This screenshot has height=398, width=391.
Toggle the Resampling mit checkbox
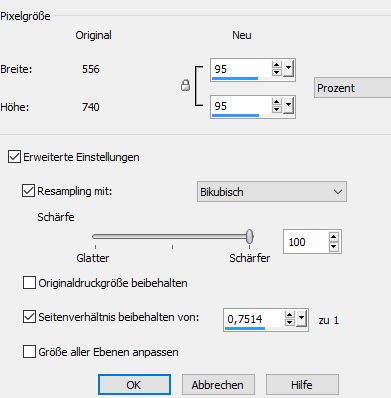[28, 191]
